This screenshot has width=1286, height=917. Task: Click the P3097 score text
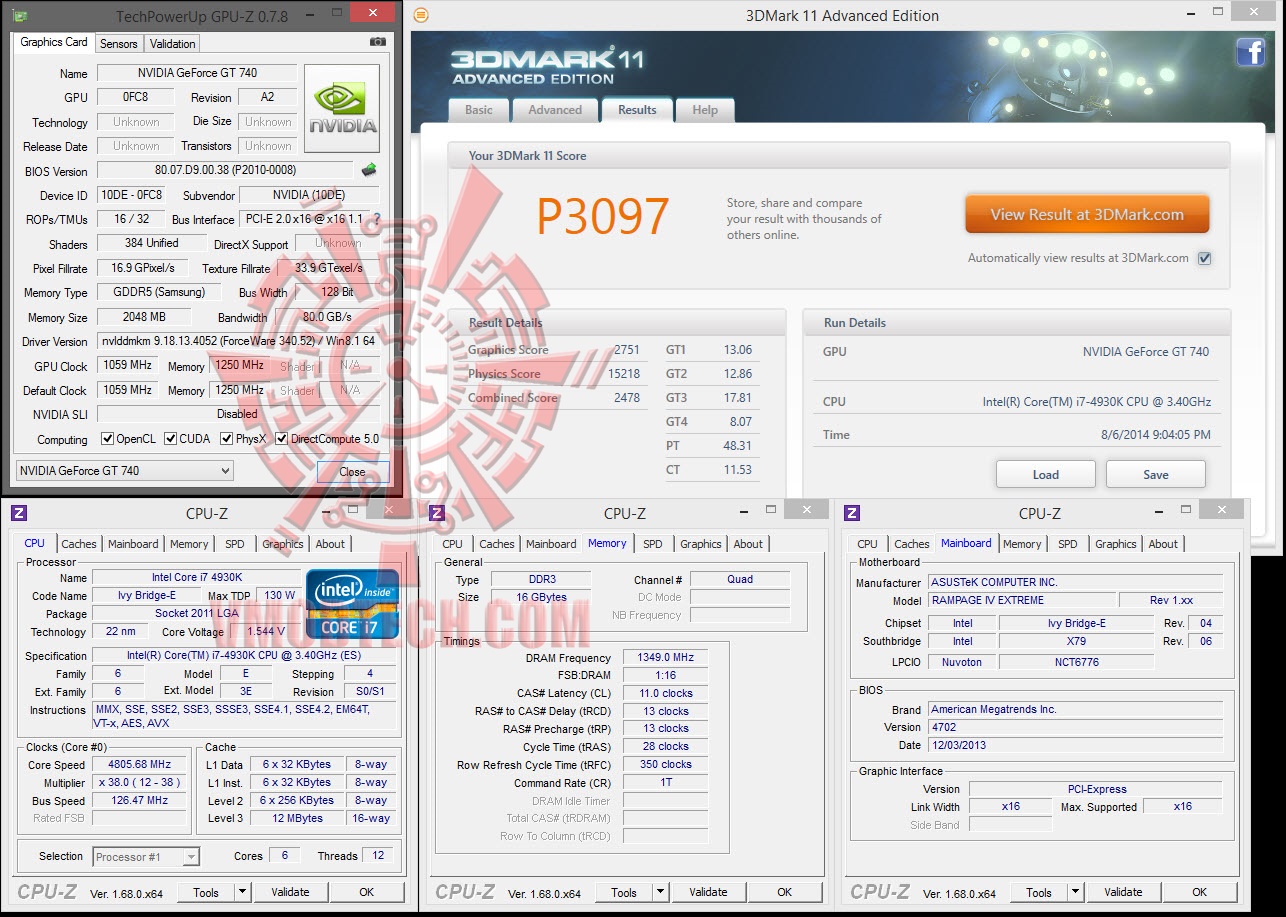603,216
